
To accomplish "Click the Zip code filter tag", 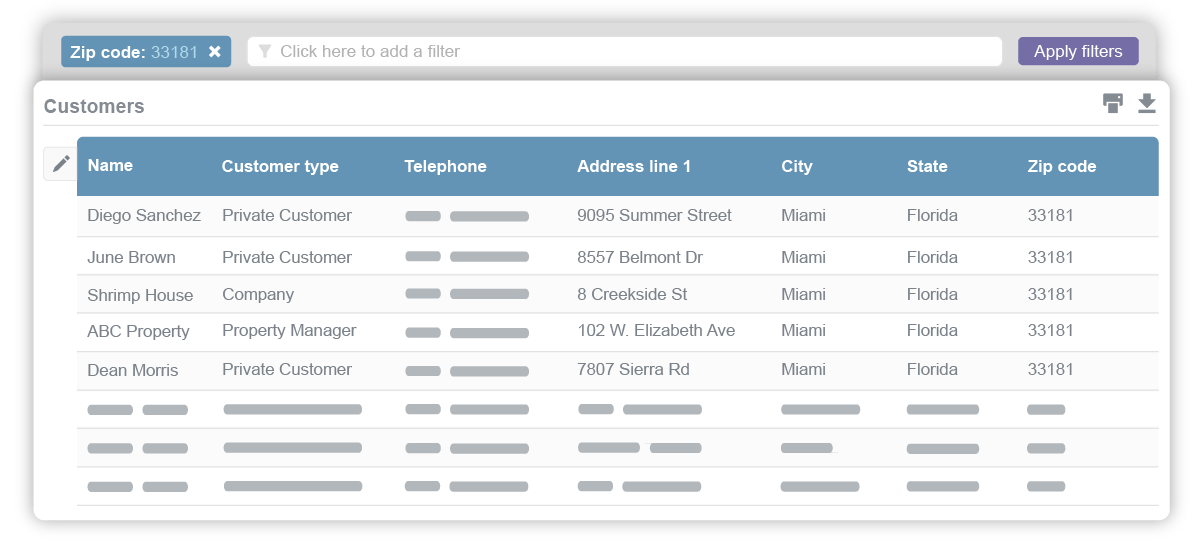I will coord(133,52).
